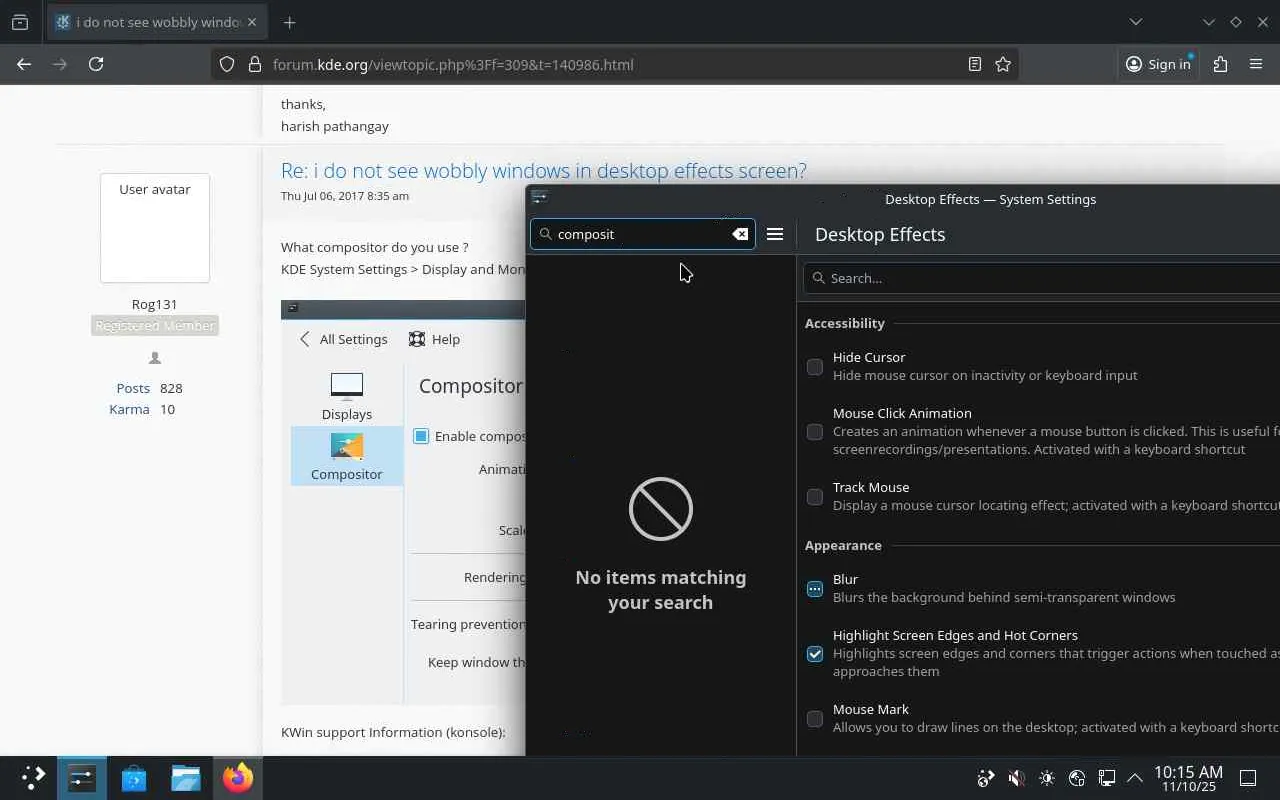Screen dimensions: 1280x800
Task: Open the System Settings hamburger menu
Action: click(x=775, y=234)
